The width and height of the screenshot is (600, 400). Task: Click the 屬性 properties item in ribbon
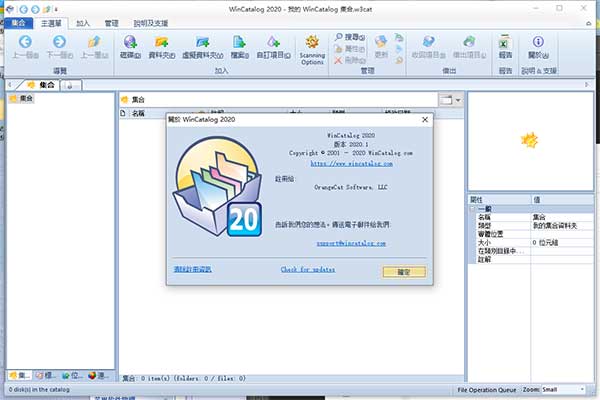pos(350,49)
